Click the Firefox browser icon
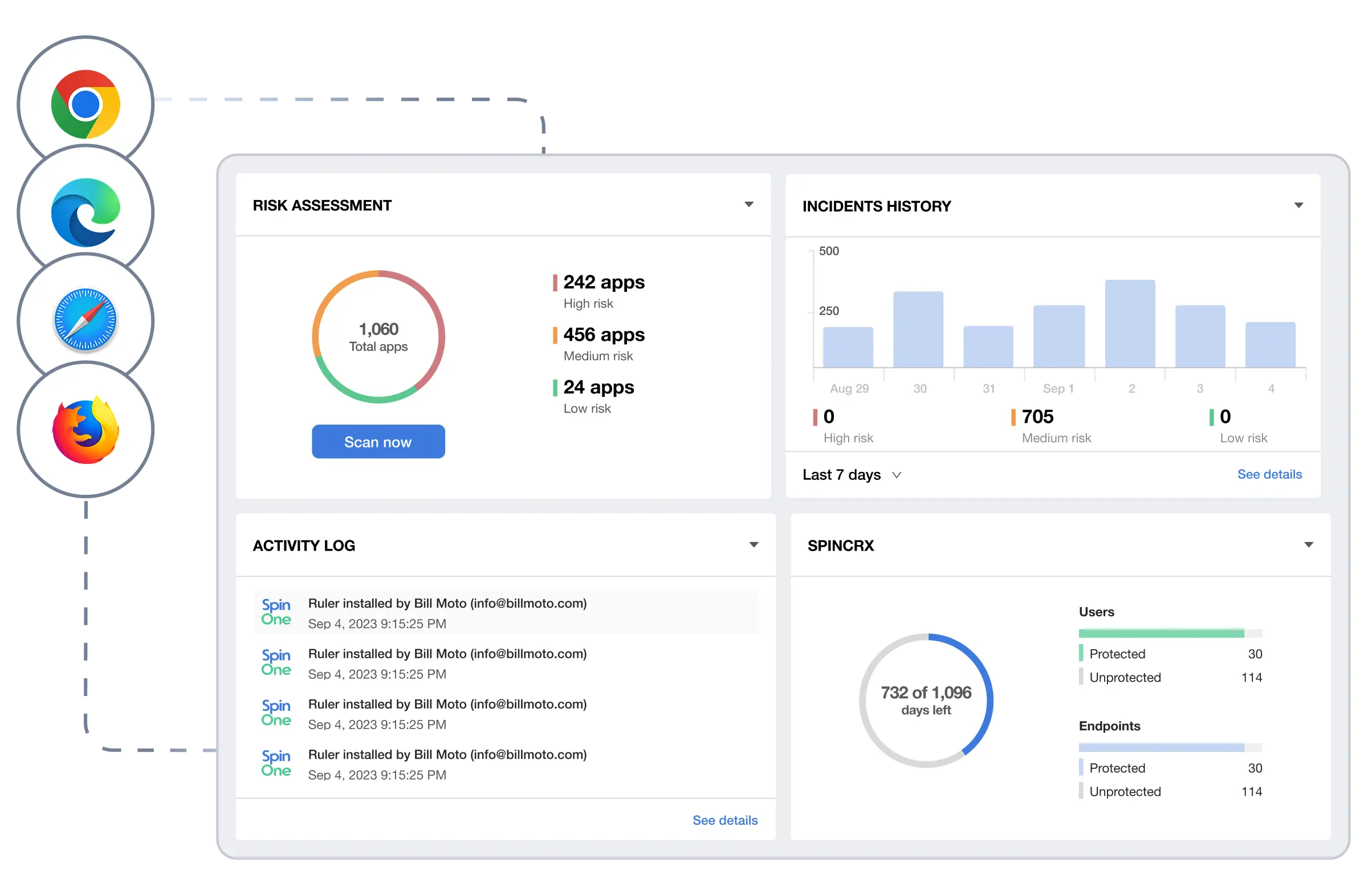The height and width of the screenshot is (896, 1368). [85, 430]
